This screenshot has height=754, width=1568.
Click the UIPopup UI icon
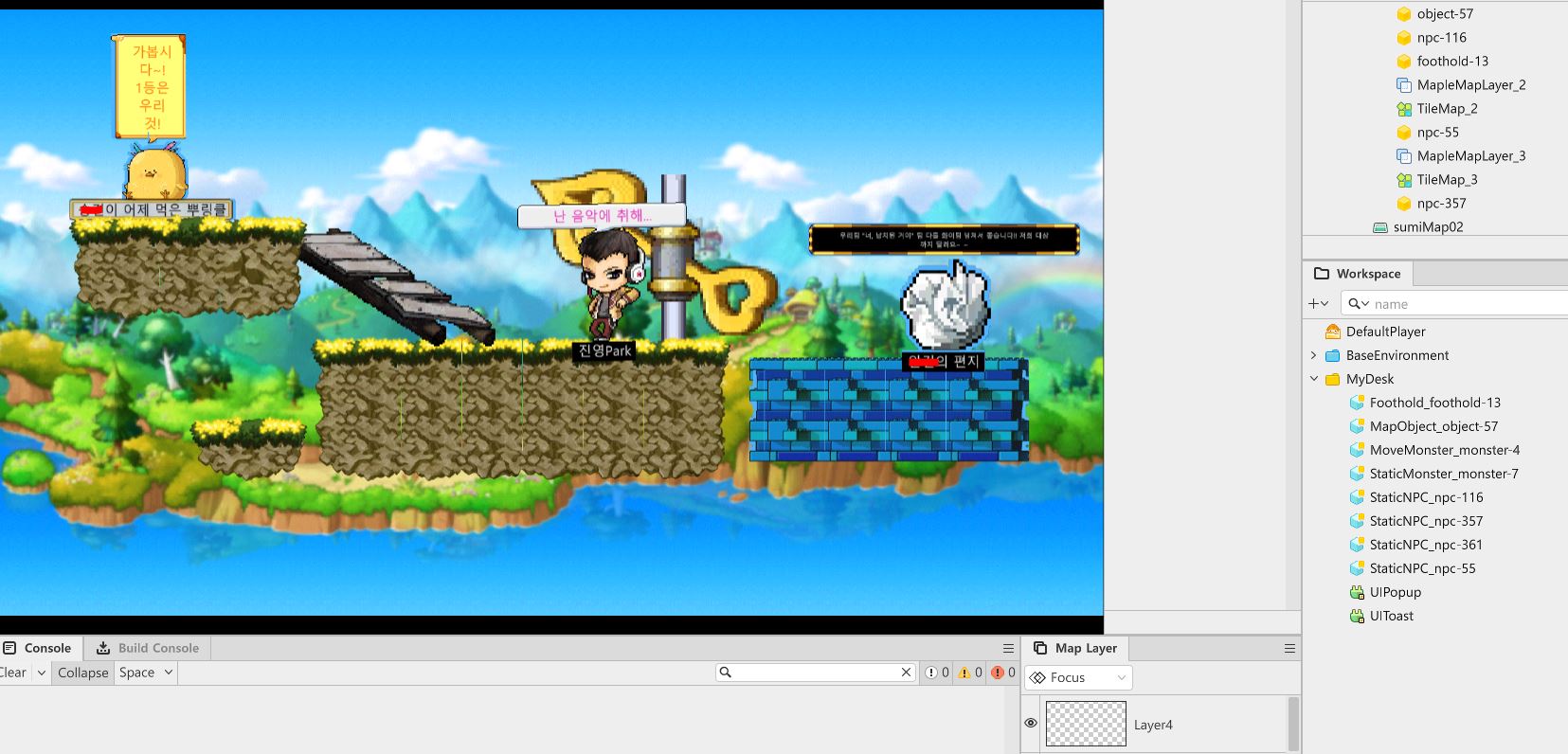[1357, 592]
